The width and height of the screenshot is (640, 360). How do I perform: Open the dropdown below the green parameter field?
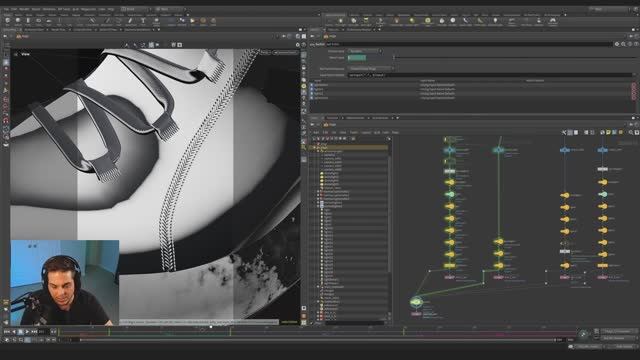(x=371, y=69)
